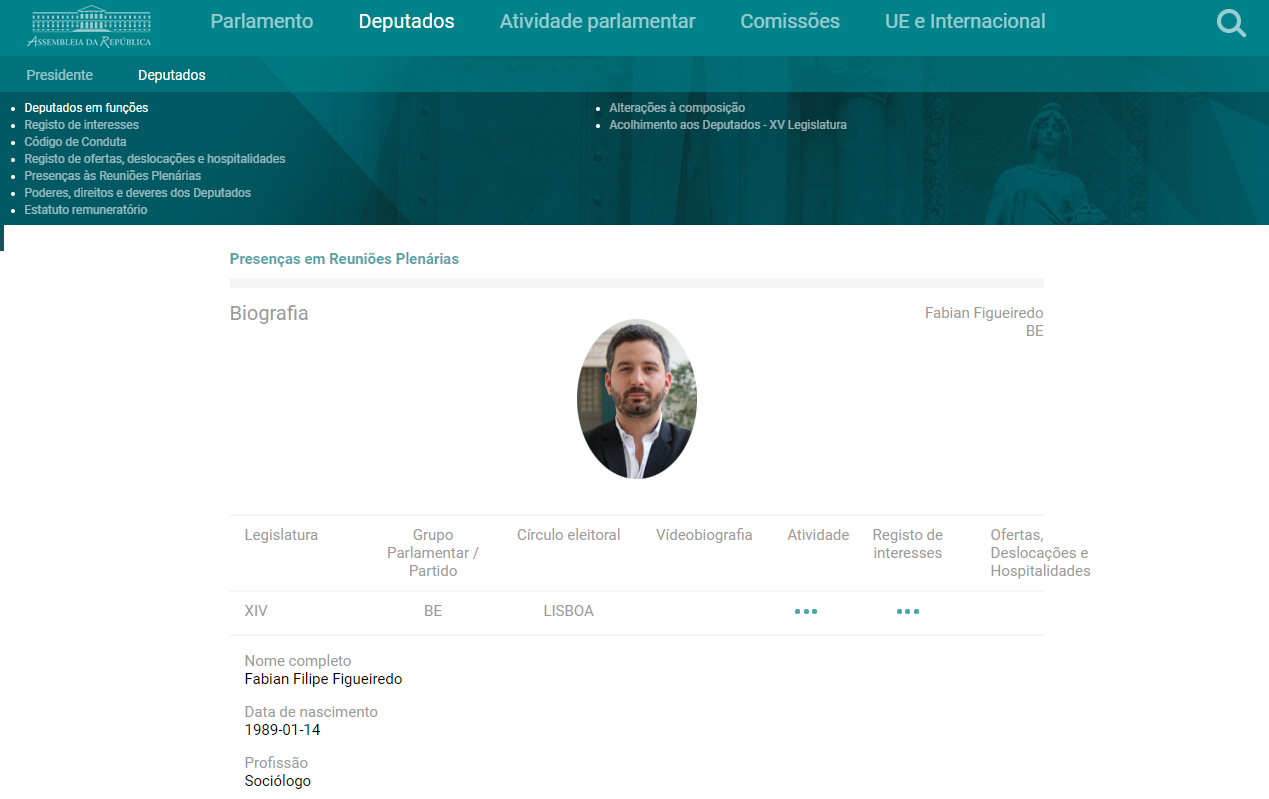1269x799 pixels.
Task: Open the Atividade three-dots icon
Action: [x=805, y=611]
